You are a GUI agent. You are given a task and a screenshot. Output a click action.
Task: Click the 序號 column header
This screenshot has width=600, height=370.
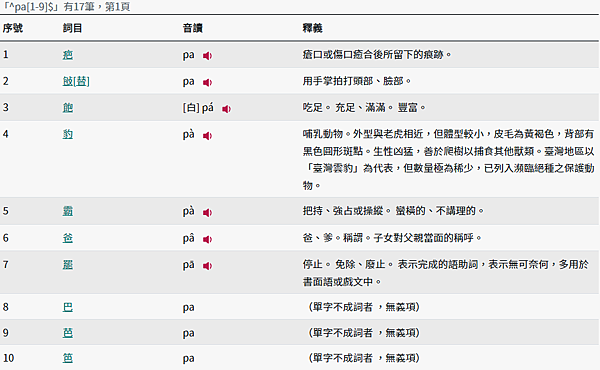click(13, 28)
